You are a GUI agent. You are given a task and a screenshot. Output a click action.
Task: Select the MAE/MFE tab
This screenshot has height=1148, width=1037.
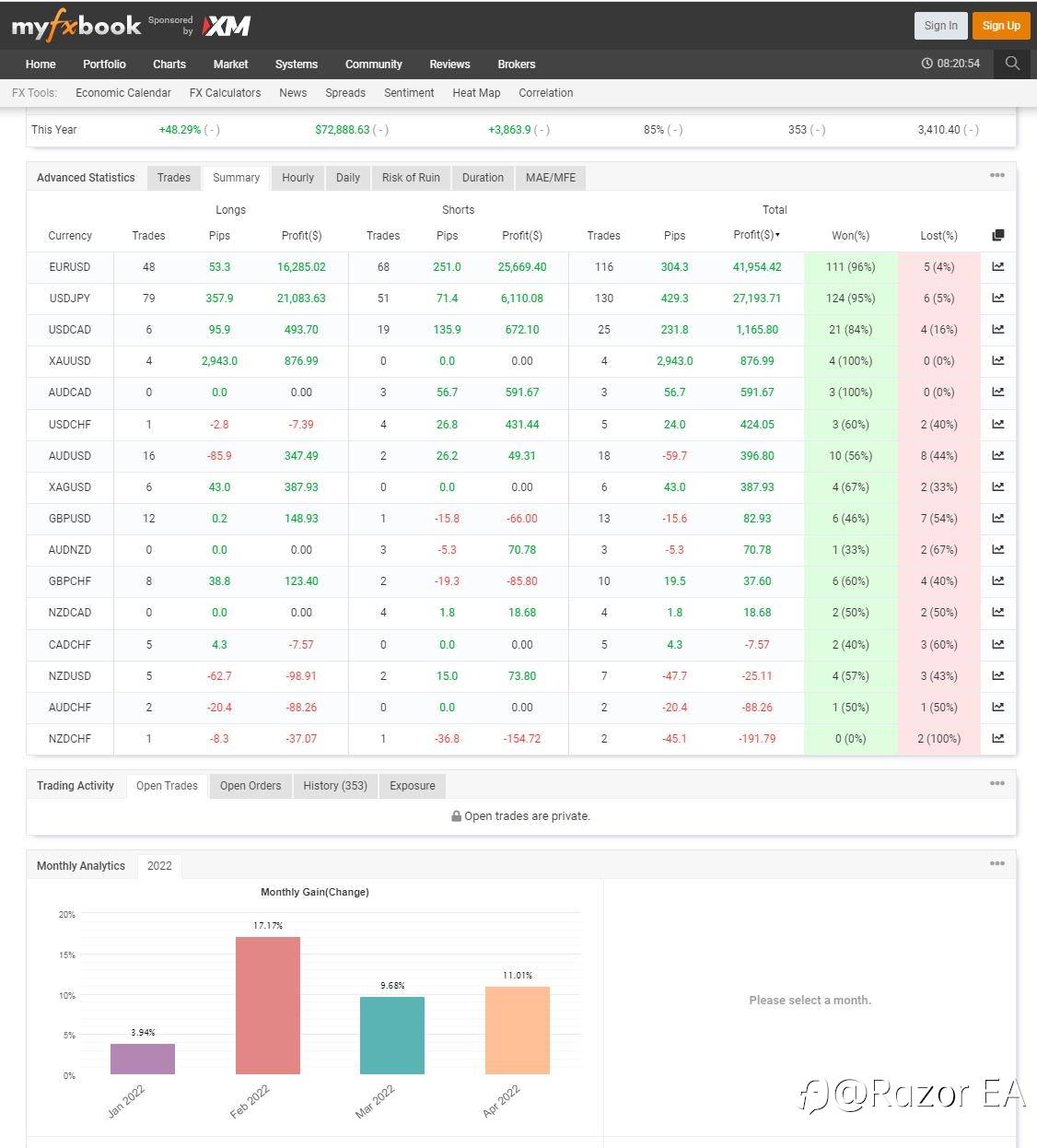click(x=551, y=178)
